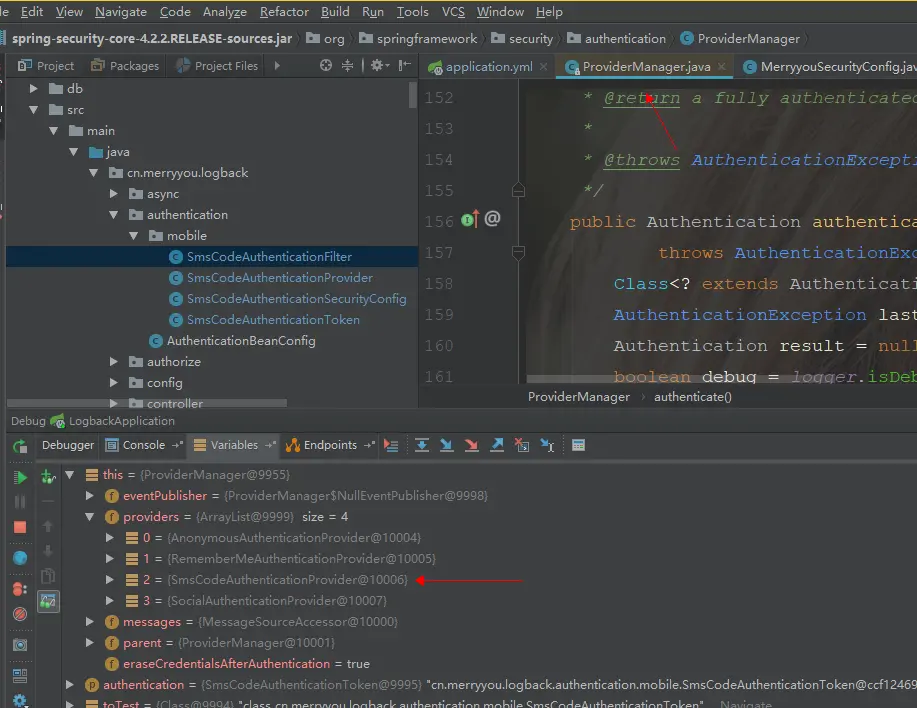The width and height of the screenshot is (917, 708).
Task: Collapse the cn.merryyou.logback package
Action: click(94, 173)
